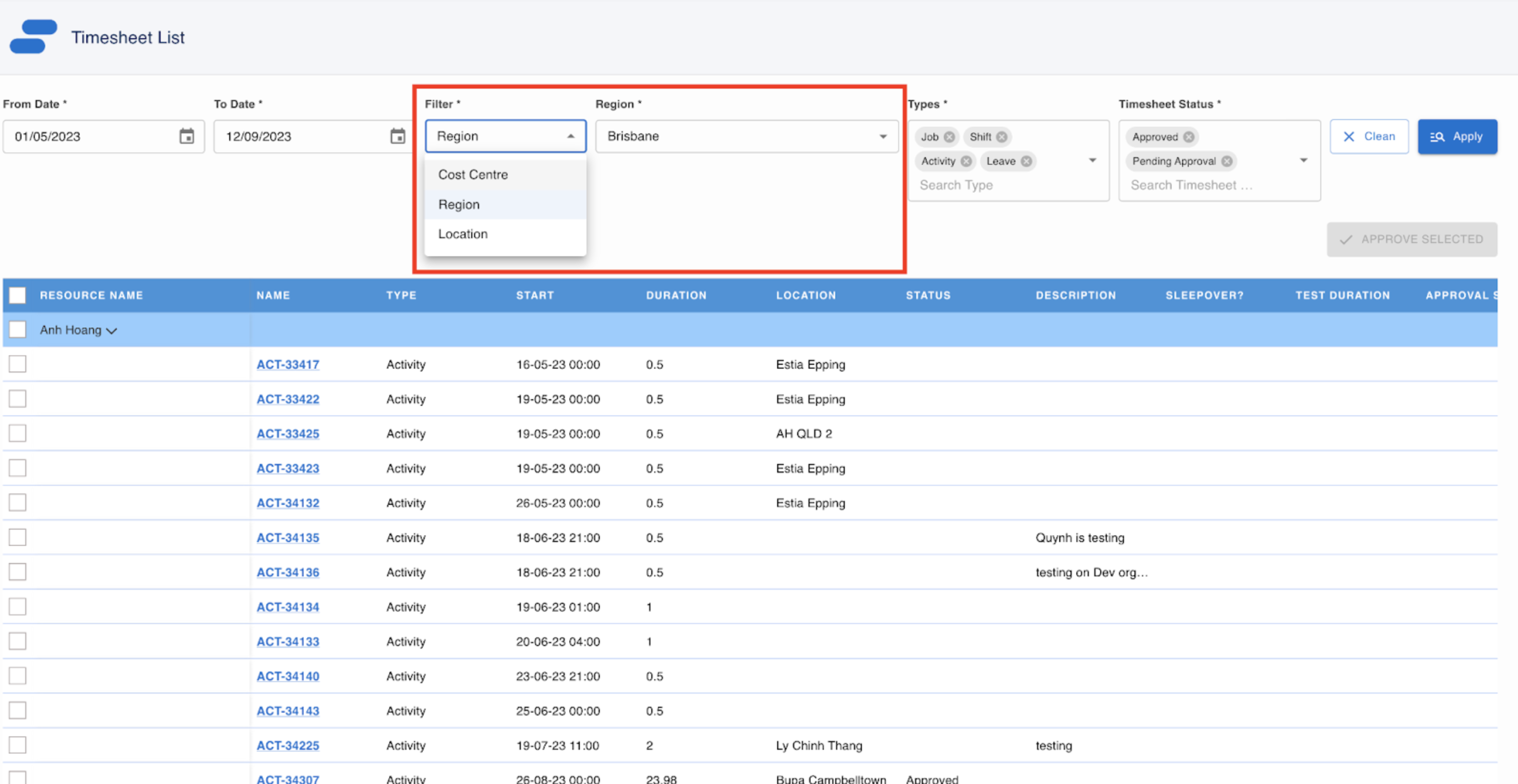Click the 'Ly Chinh Thang' location cell
This screenshot has height=784, width=1518.
coord(819,746)
